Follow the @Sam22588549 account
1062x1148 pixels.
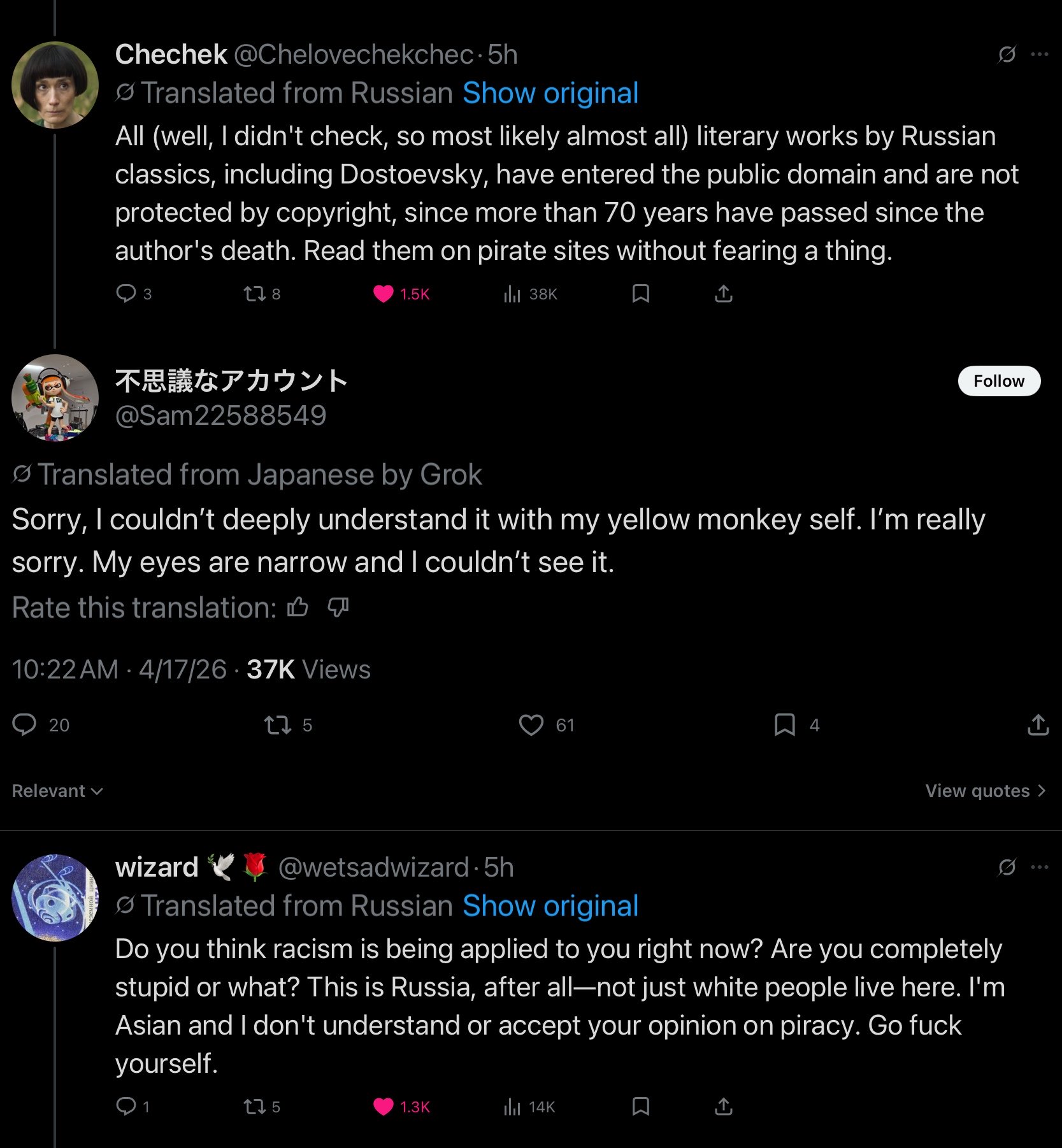(x=998, y=381)
